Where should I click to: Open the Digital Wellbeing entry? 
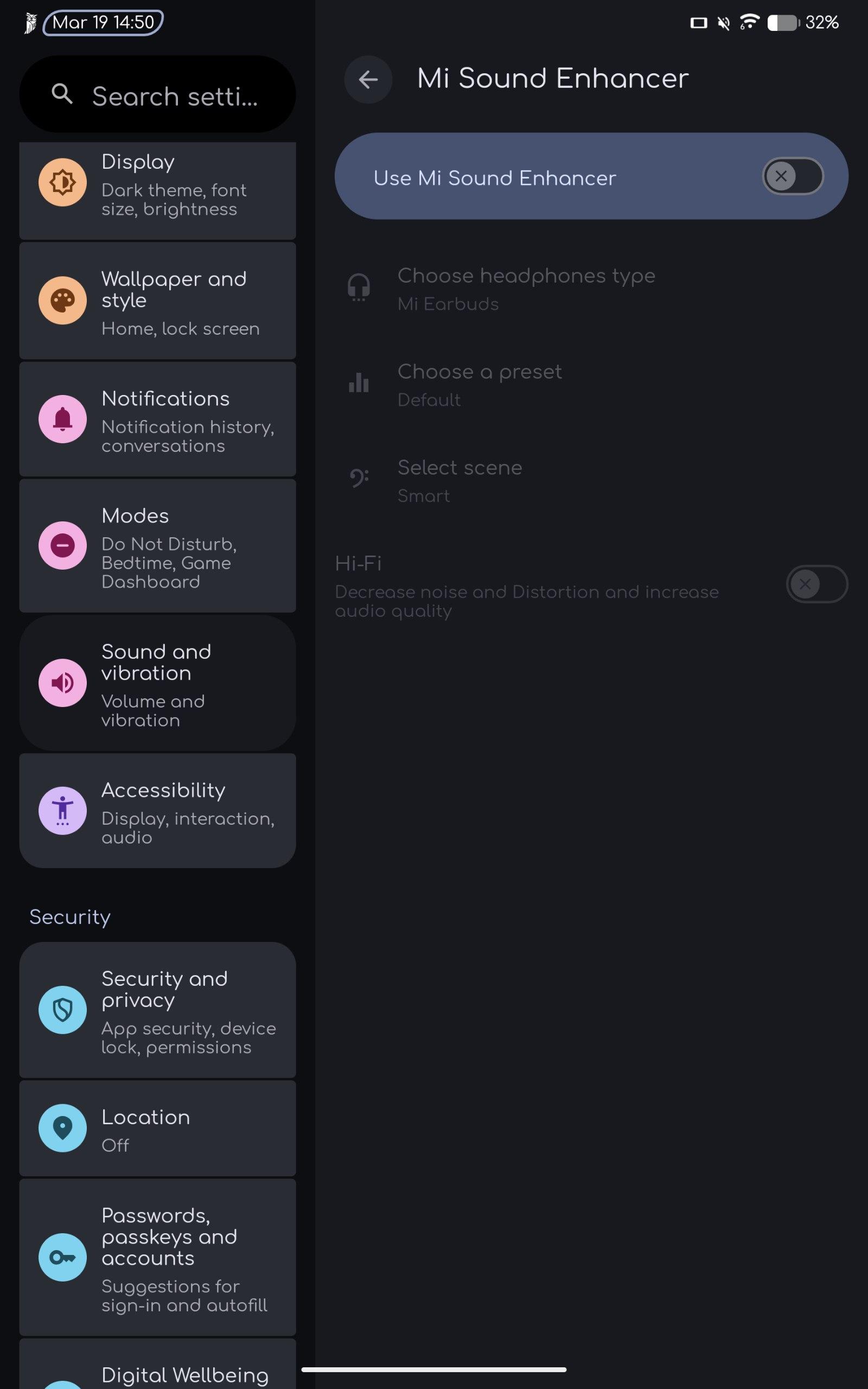point(185,1375)
